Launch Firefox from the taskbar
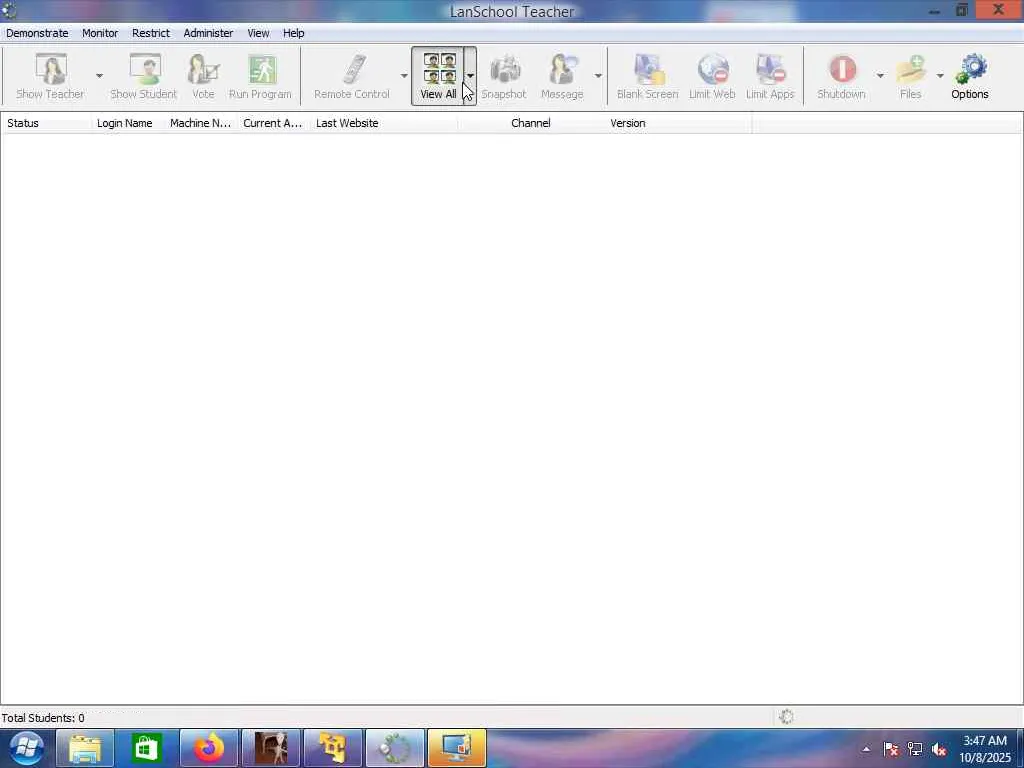Image resolution: width=1024 pixels, height=768 pixels. pyautogui.click(x=209, y=748)
